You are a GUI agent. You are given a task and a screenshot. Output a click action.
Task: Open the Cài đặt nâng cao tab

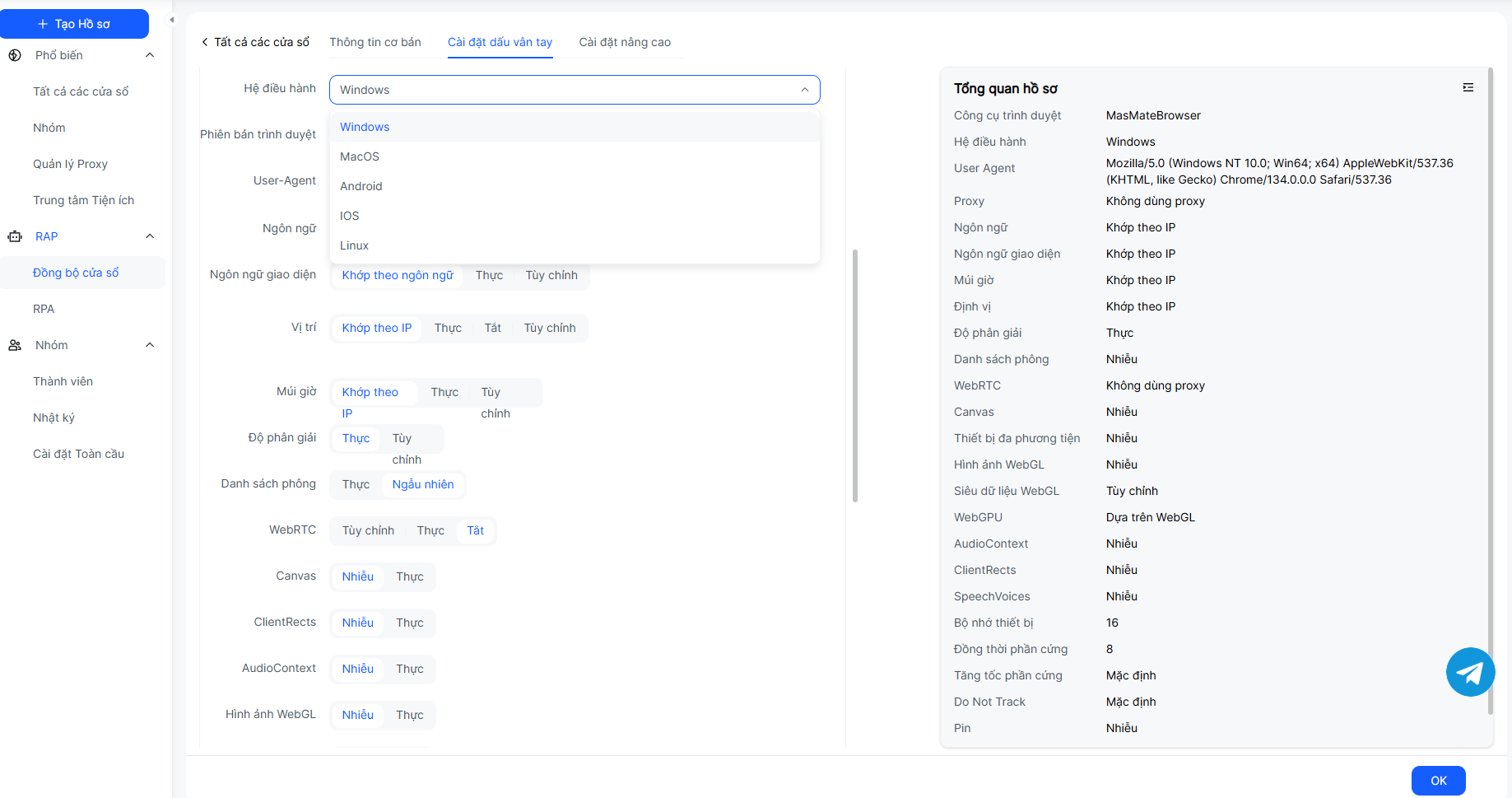pos(624,42)
